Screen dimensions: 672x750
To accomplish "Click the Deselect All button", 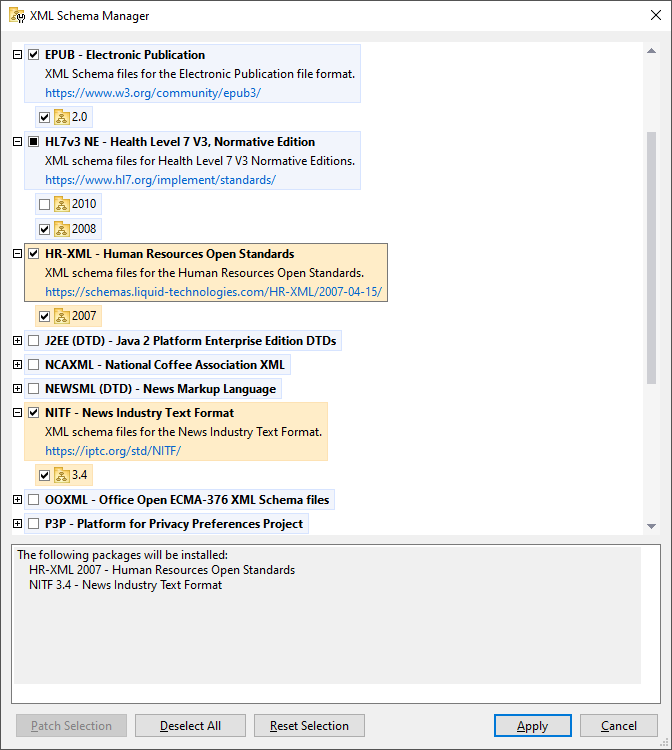I will point(190,726).
